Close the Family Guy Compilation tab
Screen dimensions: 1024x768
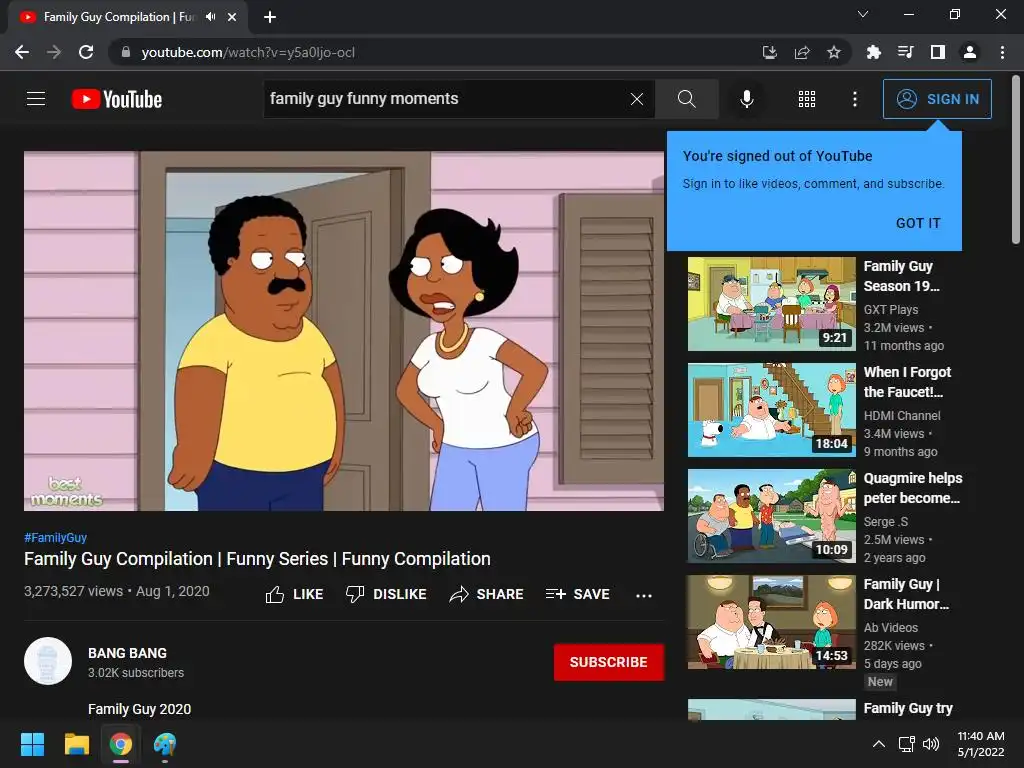(x=232, y=17)
